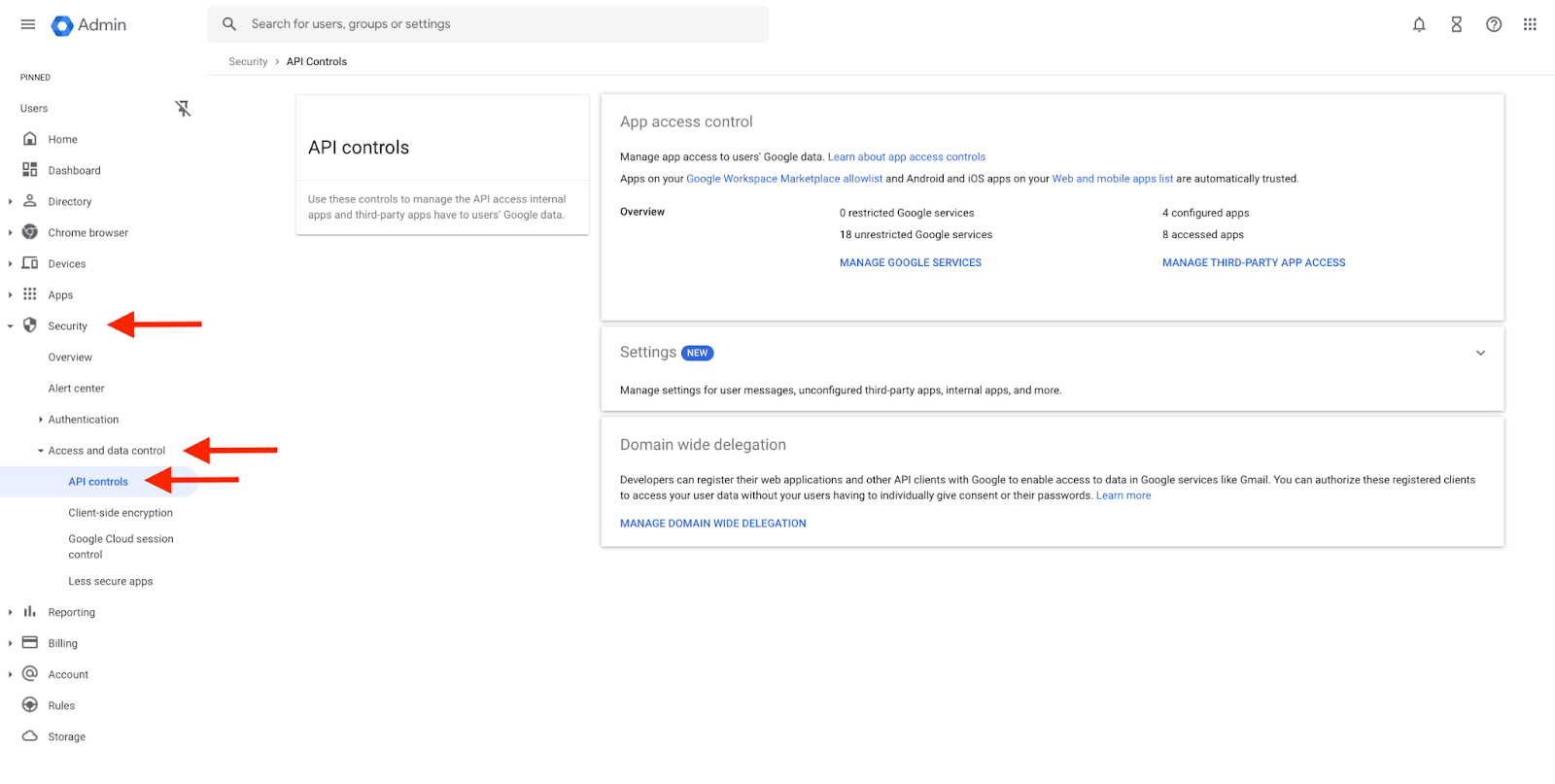Open Google Cloud session control
This screenshot has height=784, width=1555.
[x=121, y=547]
